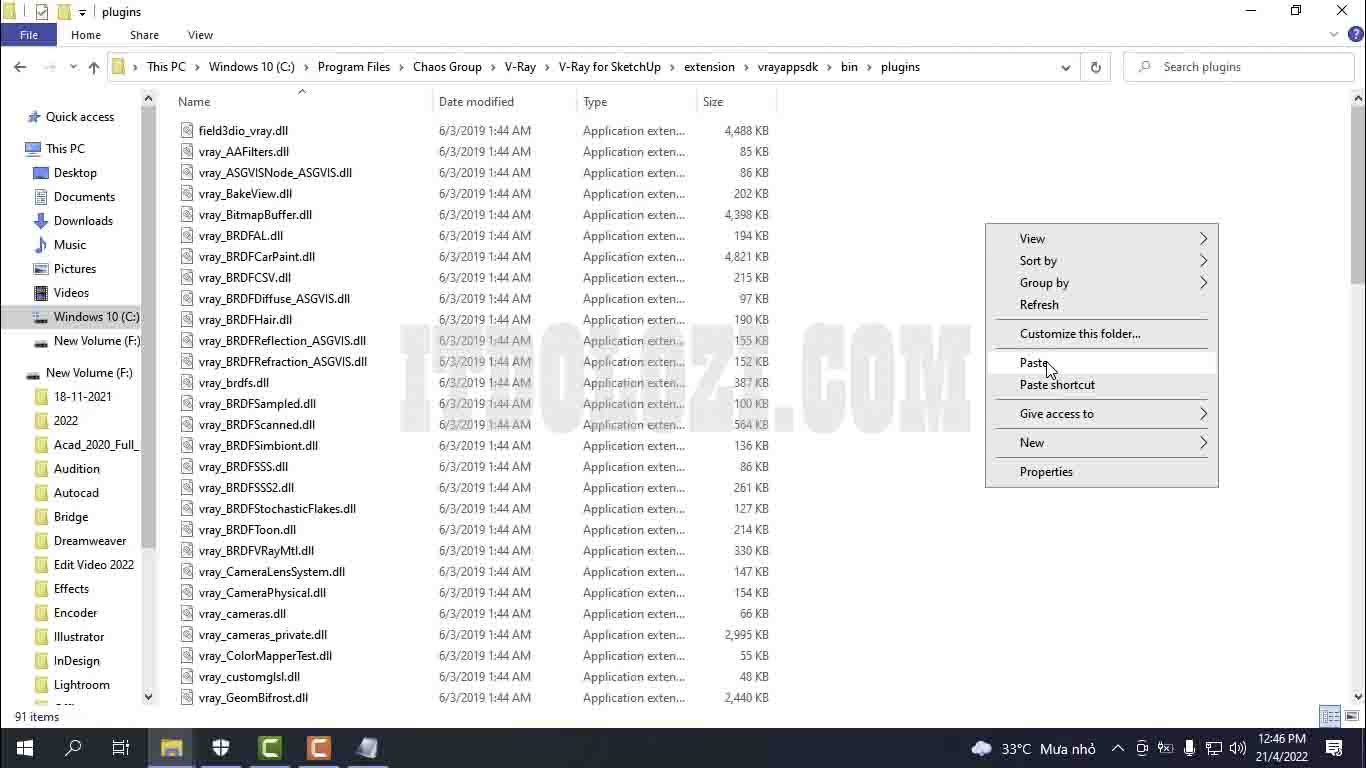Viewport: 1366px width, 768px height.
Task: Click the Back navigation arrow
Action: (x=20, y=67)
